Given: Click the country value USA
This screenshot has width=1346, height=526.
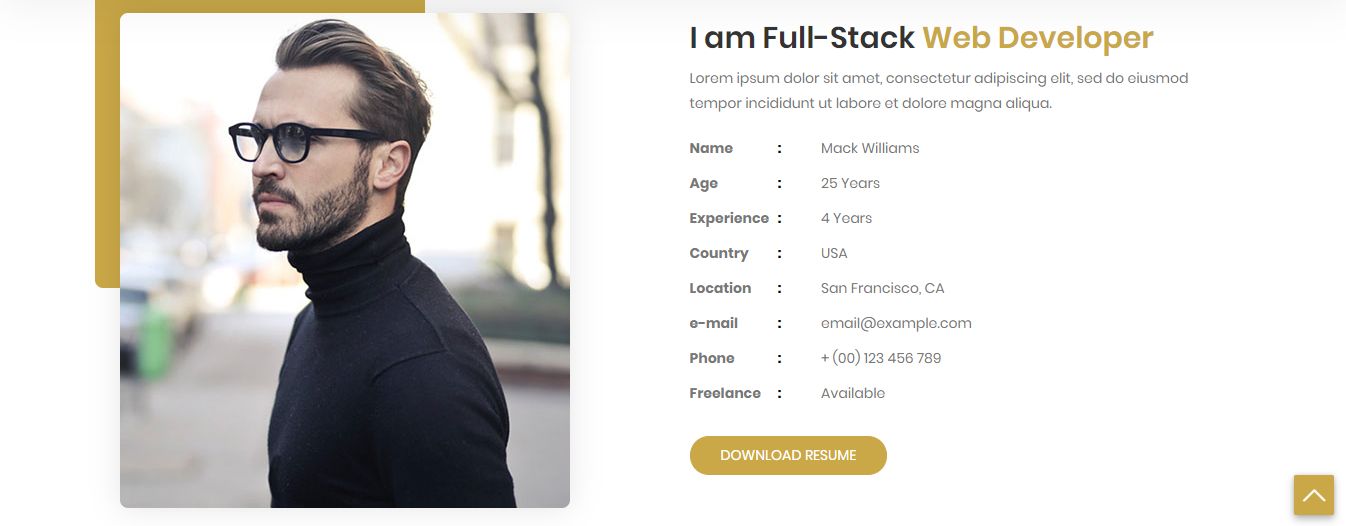Looking at the screenshot, I should pos(834,253).
